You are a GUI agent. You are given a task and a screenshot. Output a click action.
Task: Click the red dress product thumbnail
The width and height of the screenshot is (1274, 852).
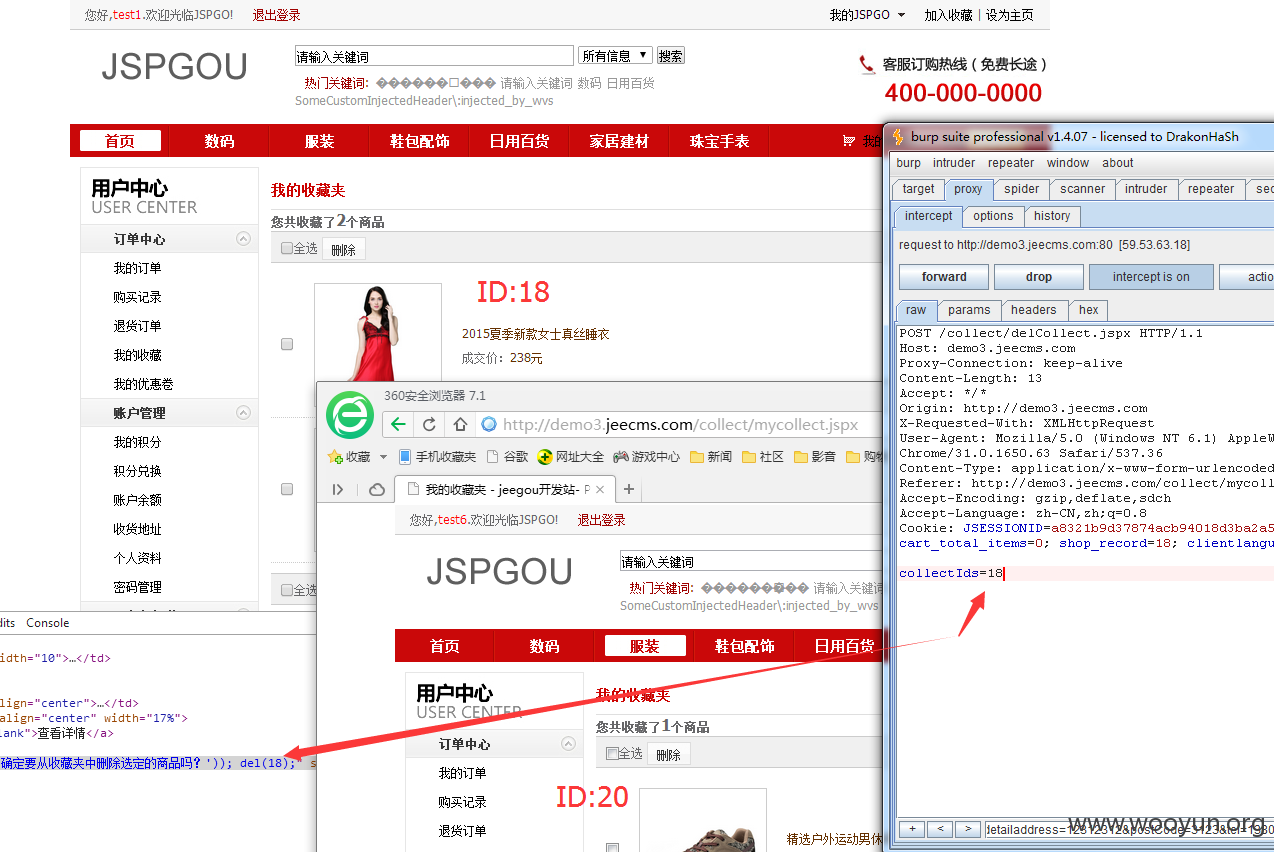pos(378,332)
